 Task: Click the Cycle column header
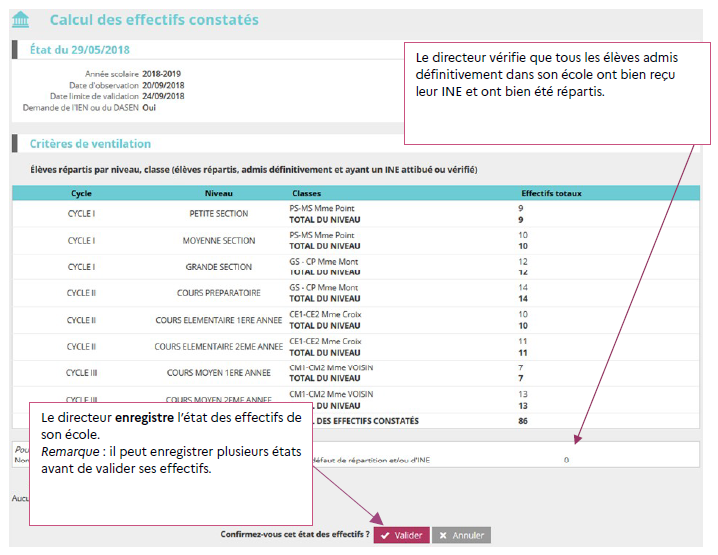[82, 193]
